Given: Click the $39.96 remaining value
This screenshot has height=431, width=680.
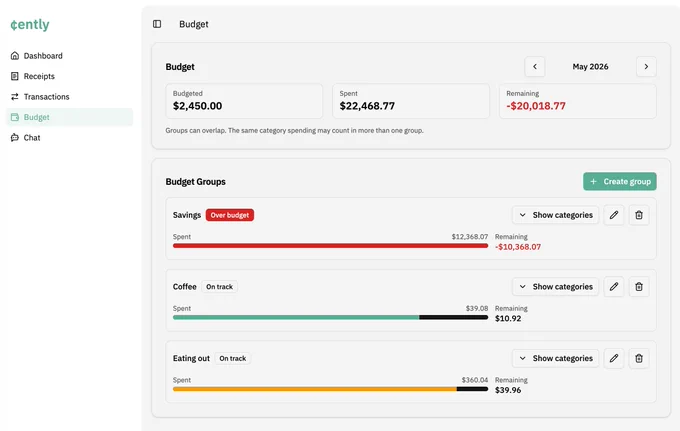Looking at the screenshot, I should point(508,390).
